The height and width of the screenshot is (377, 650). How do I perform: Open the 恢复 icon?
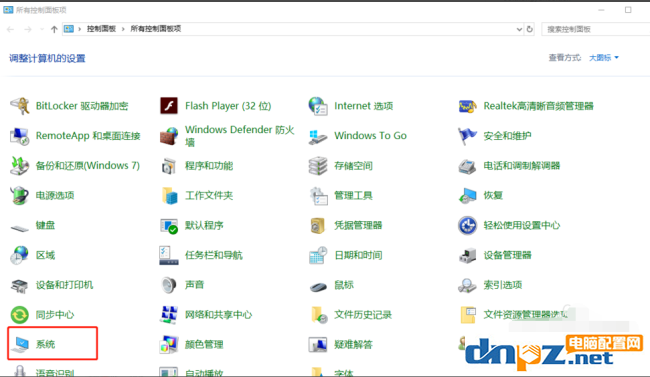point(467,195)
